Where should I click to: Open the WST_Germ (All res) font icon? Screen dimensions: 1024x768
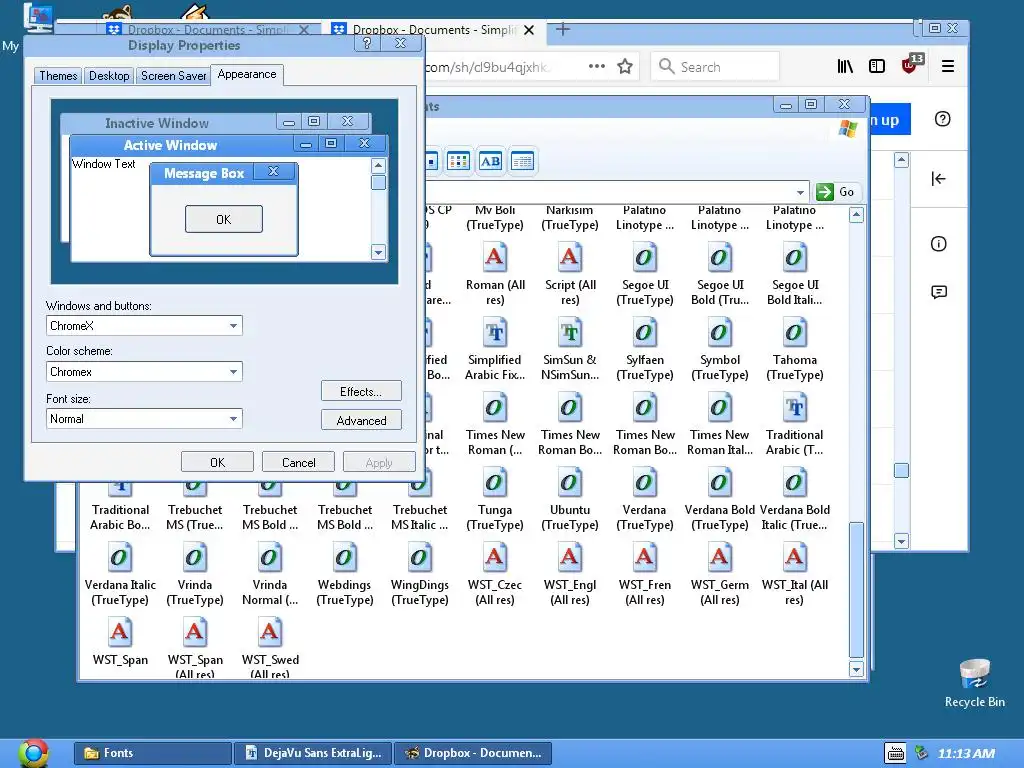pos(720,558)
